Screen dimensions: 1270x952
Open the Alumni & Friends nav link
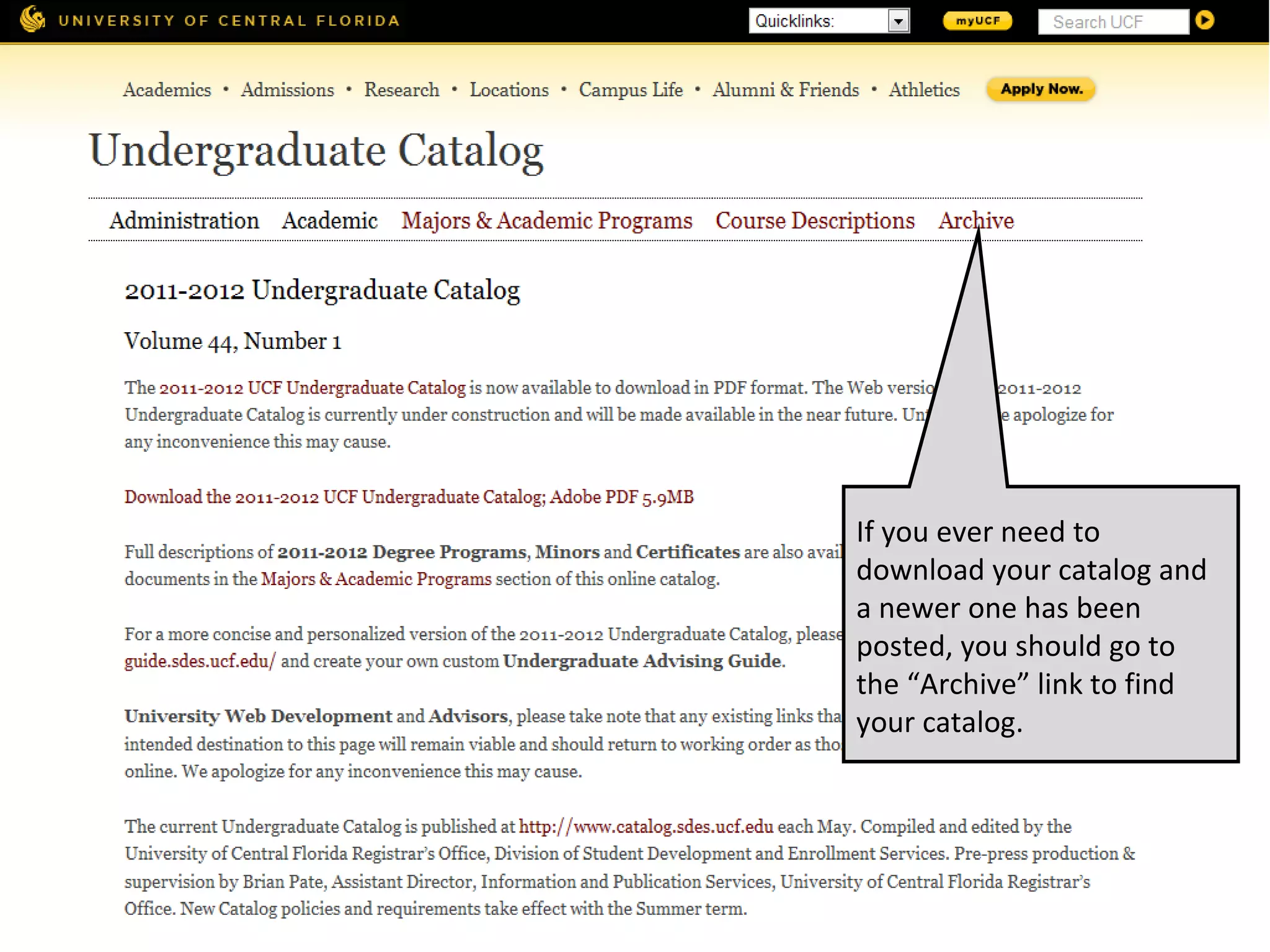click(786, 90)
